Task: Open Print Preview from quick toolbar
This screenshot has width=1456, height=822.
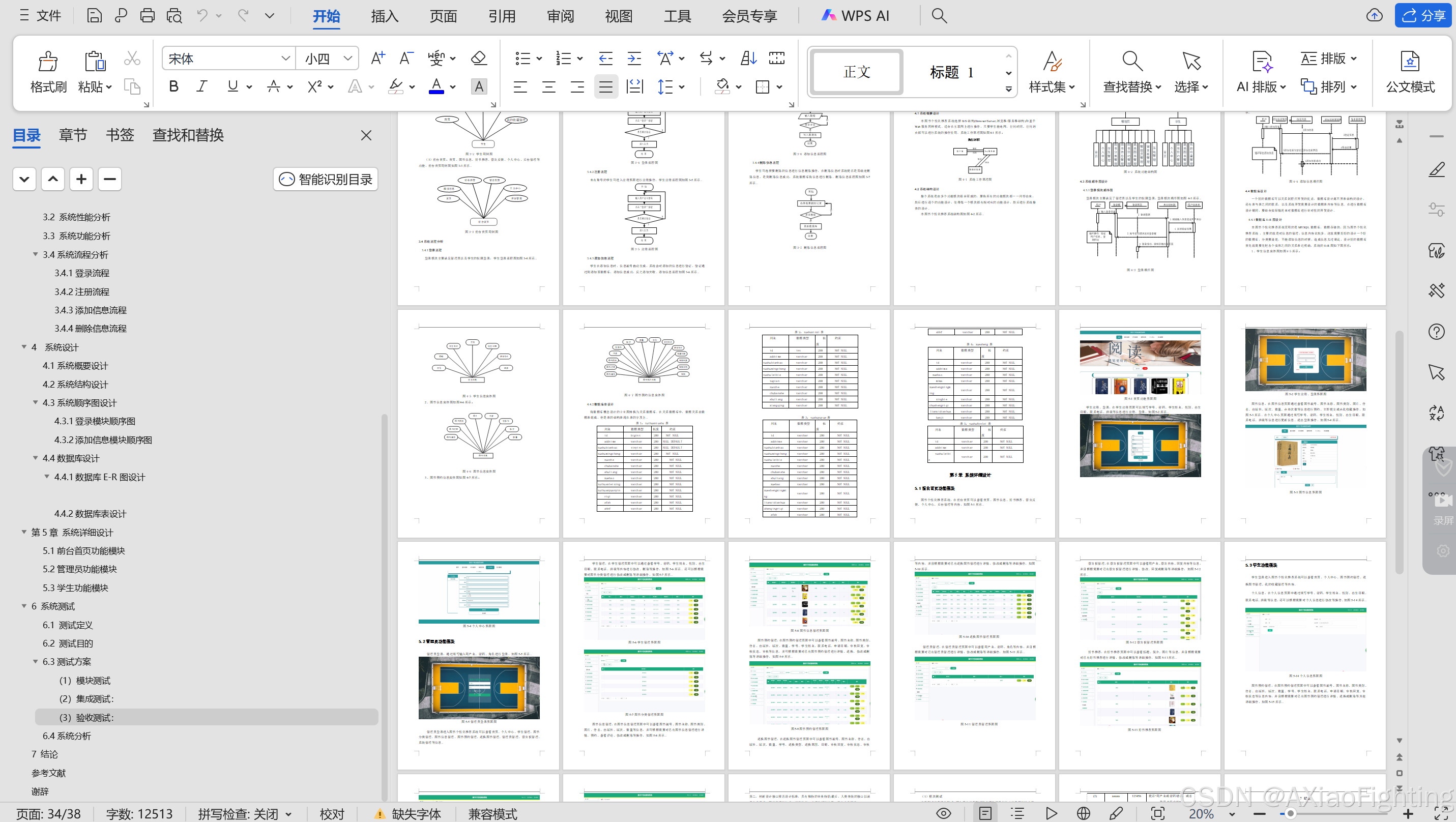Action: point(174,15)
